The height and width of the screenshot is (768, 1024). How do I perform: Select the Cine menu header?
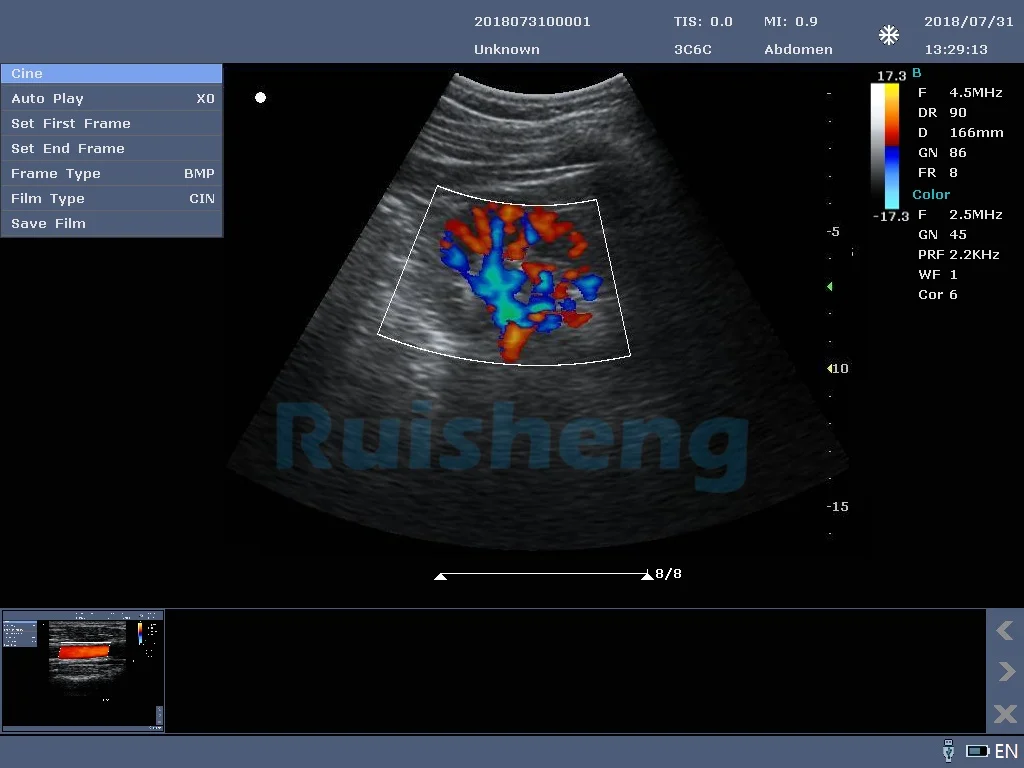click(111, 74)
